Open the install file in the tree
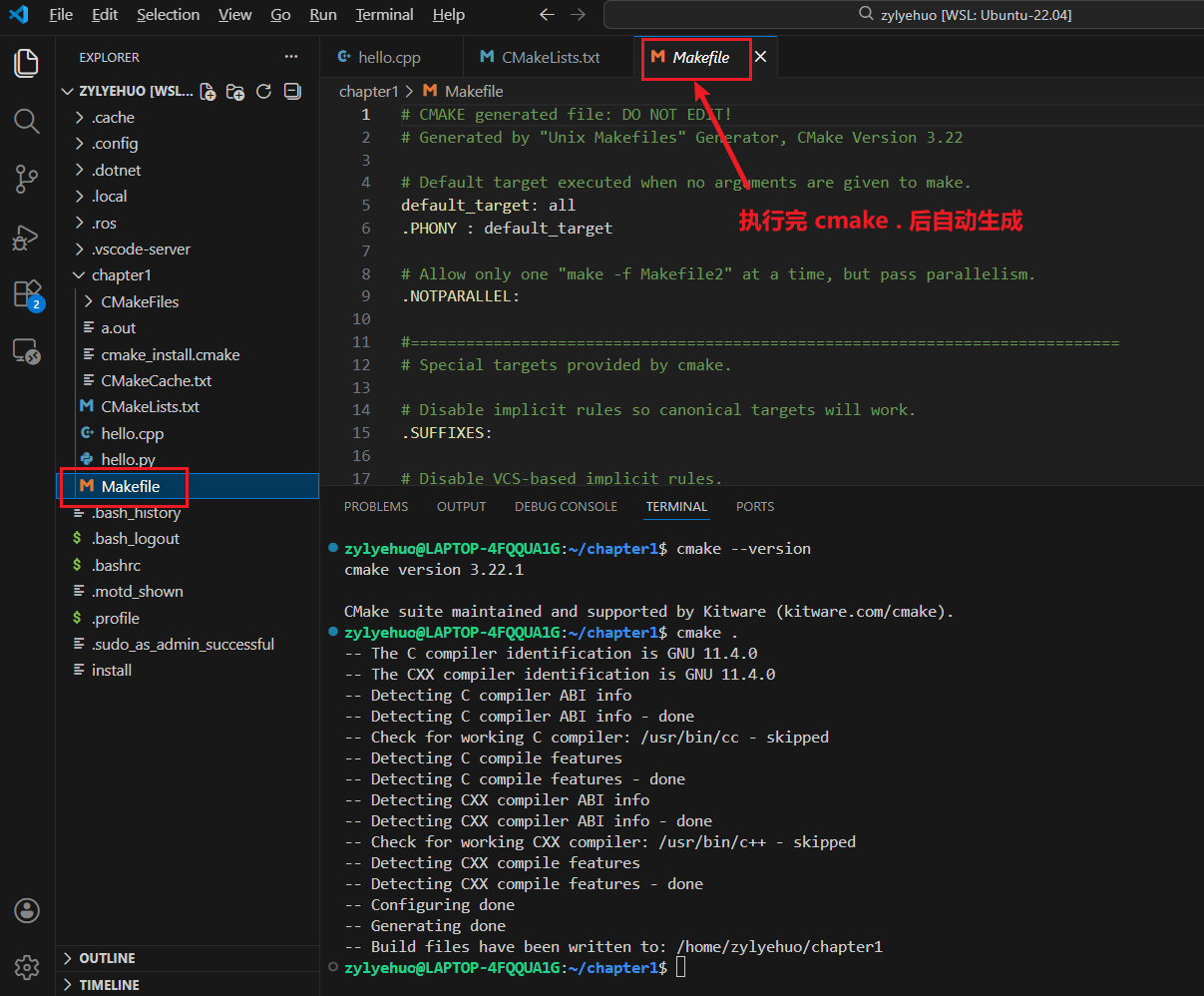This screenshot has height=996, width=1204. pos(188,671)
